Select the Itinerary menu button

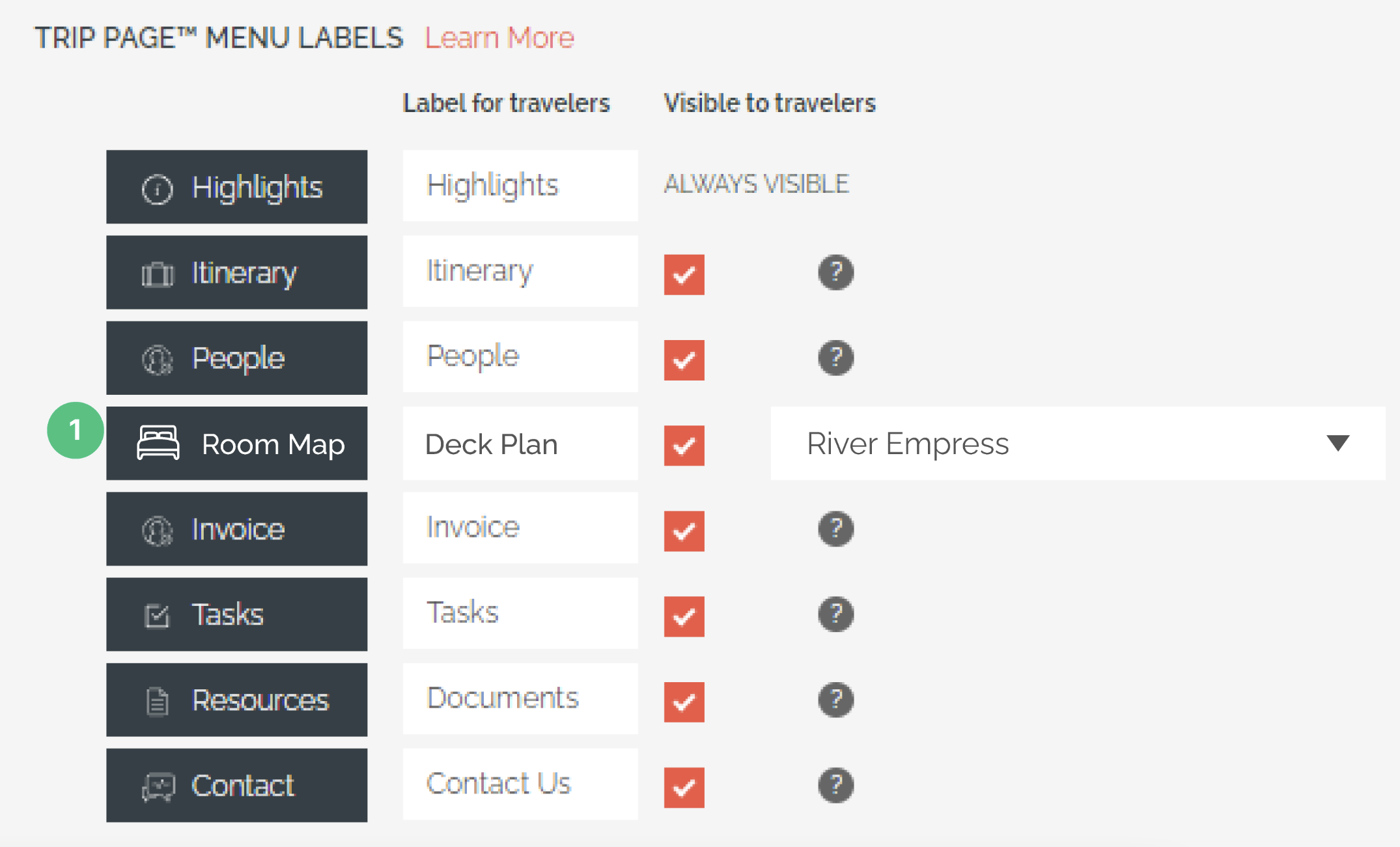[237, 272]
